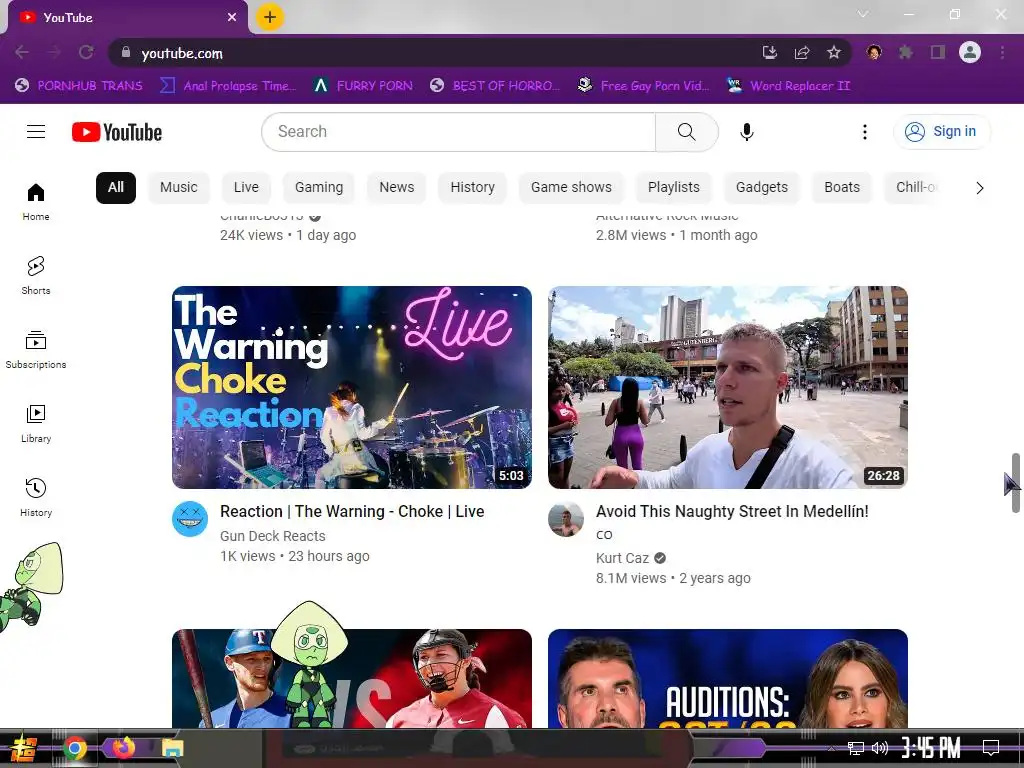Click the page vertical scrollbar thumb
This screenshot has height=768, width=1024.
click(1016, 483)
